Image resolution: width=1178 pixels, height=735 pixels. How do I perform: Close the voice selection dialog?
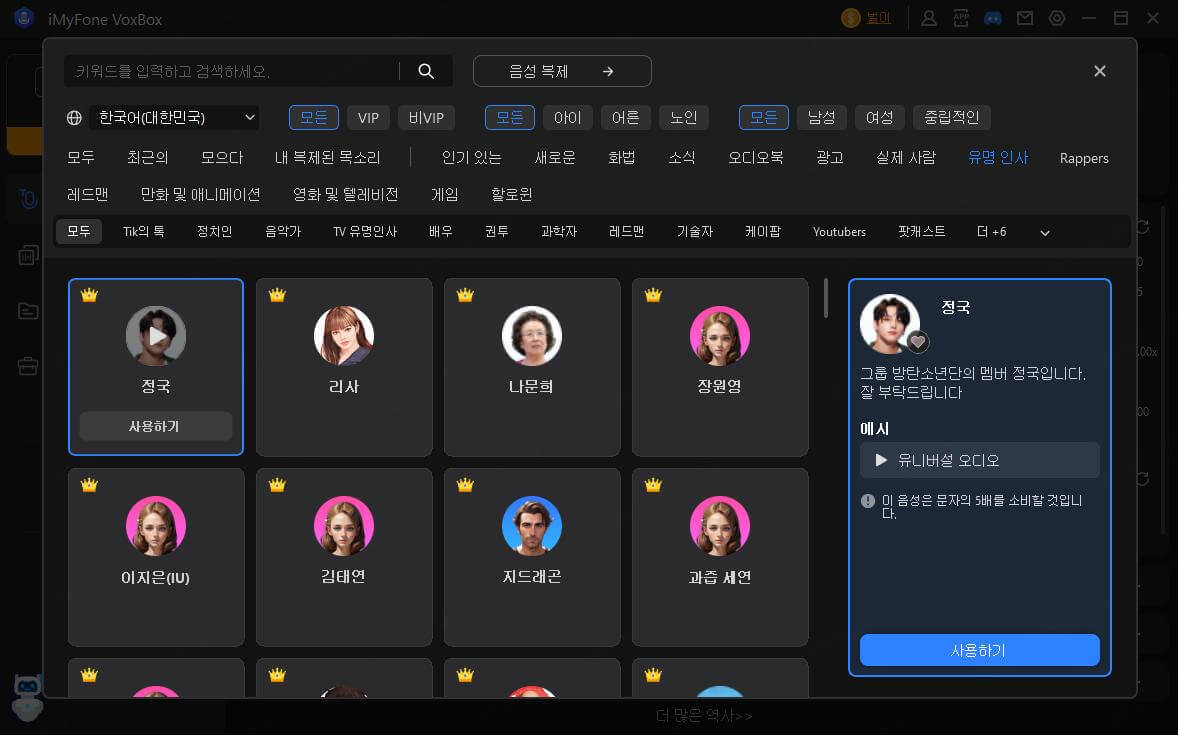point(1099,71)
